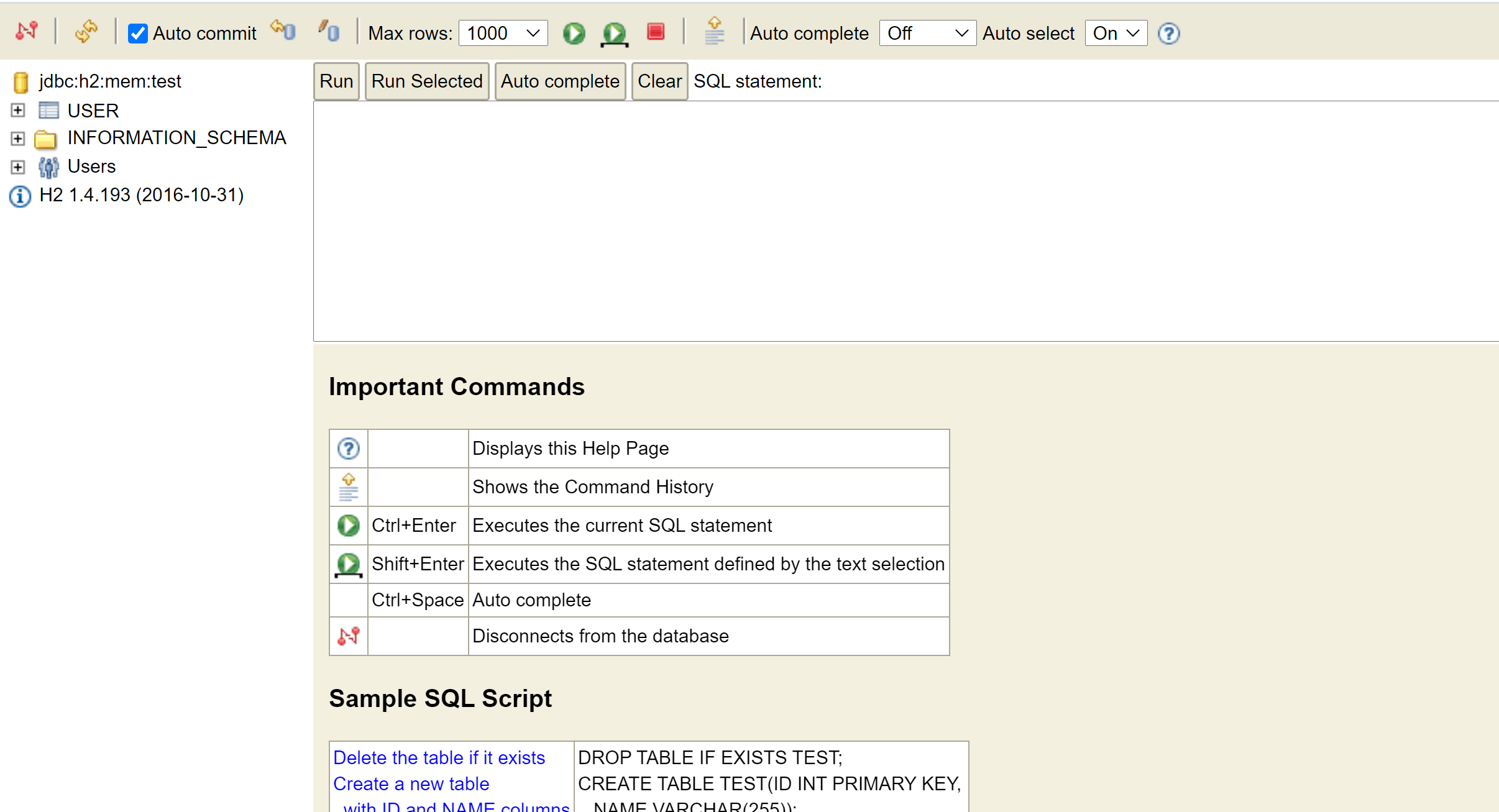Open the Command History icon
Image resolution: width=1499 pixels, height=812 pixels.
point(715,31)
